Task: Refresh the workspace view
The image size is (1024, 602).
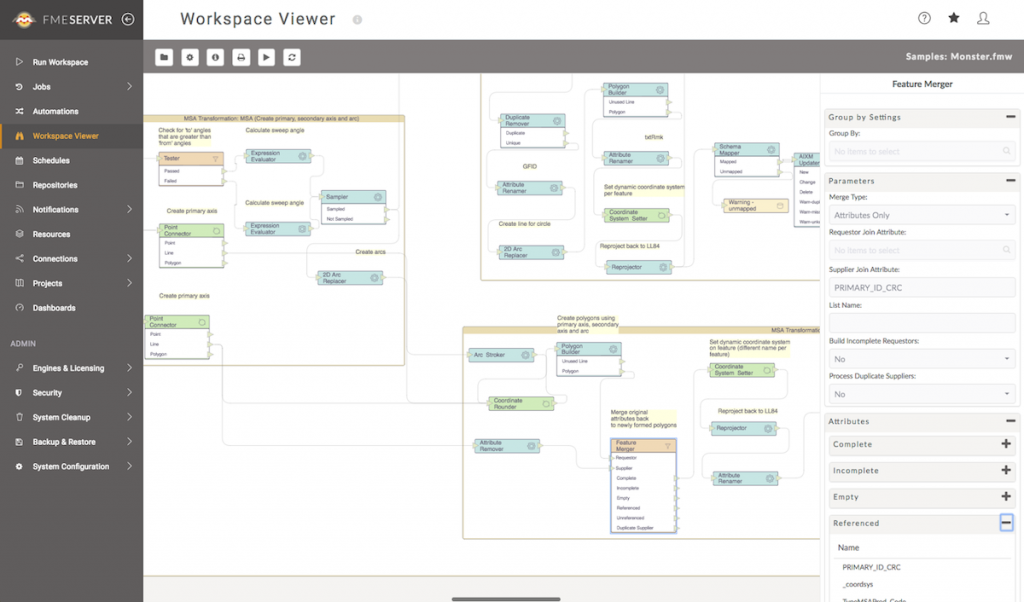Action: click(292, 57)
